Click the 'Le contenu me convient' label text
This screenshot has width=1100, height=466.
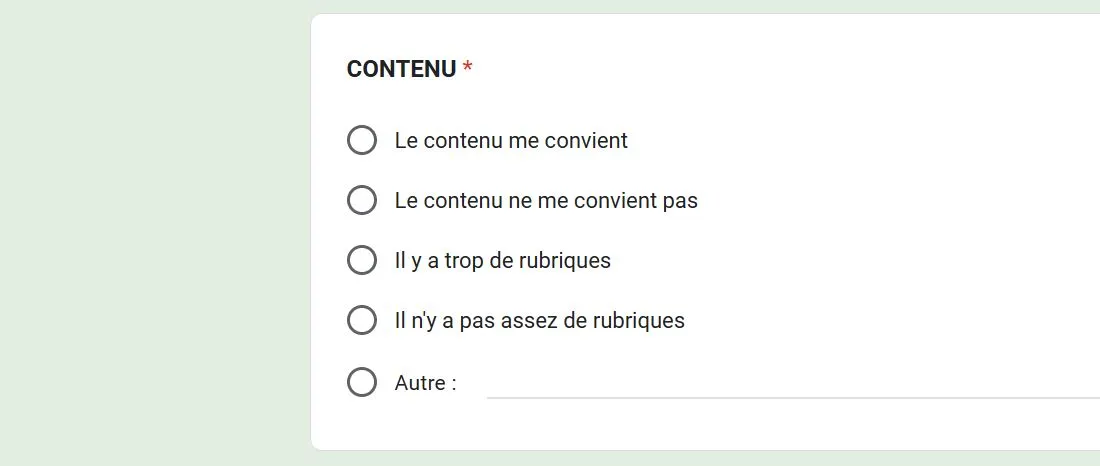(511, 141)
